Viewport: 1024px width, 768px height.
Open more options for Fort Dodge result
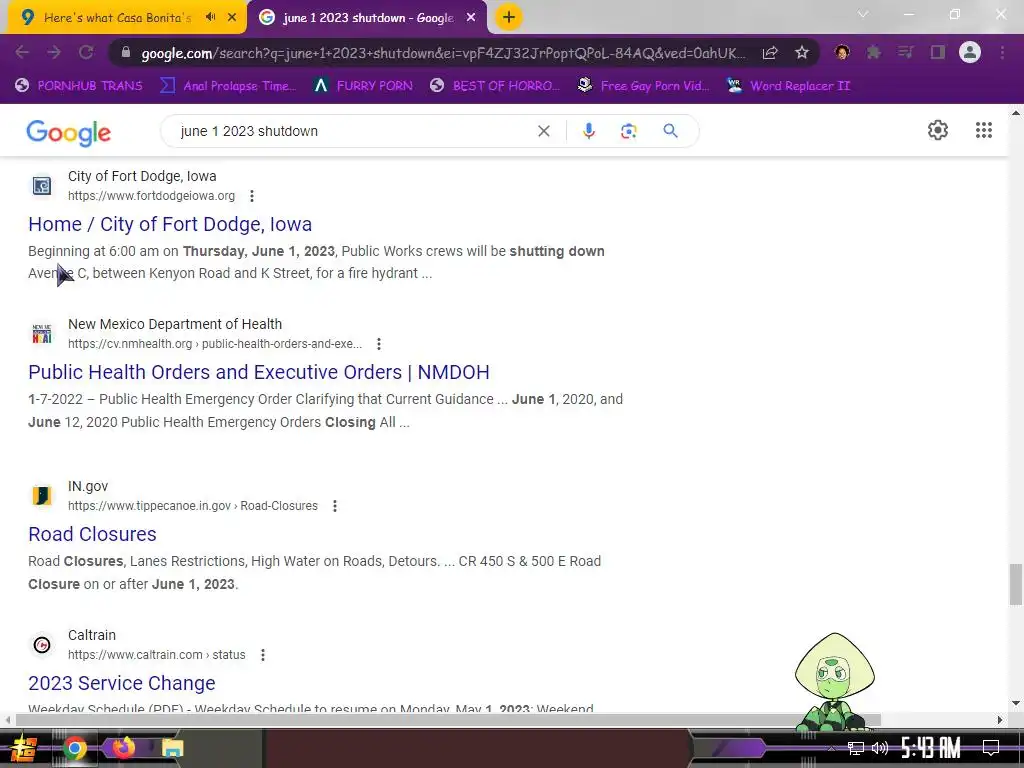pos(252,196)
